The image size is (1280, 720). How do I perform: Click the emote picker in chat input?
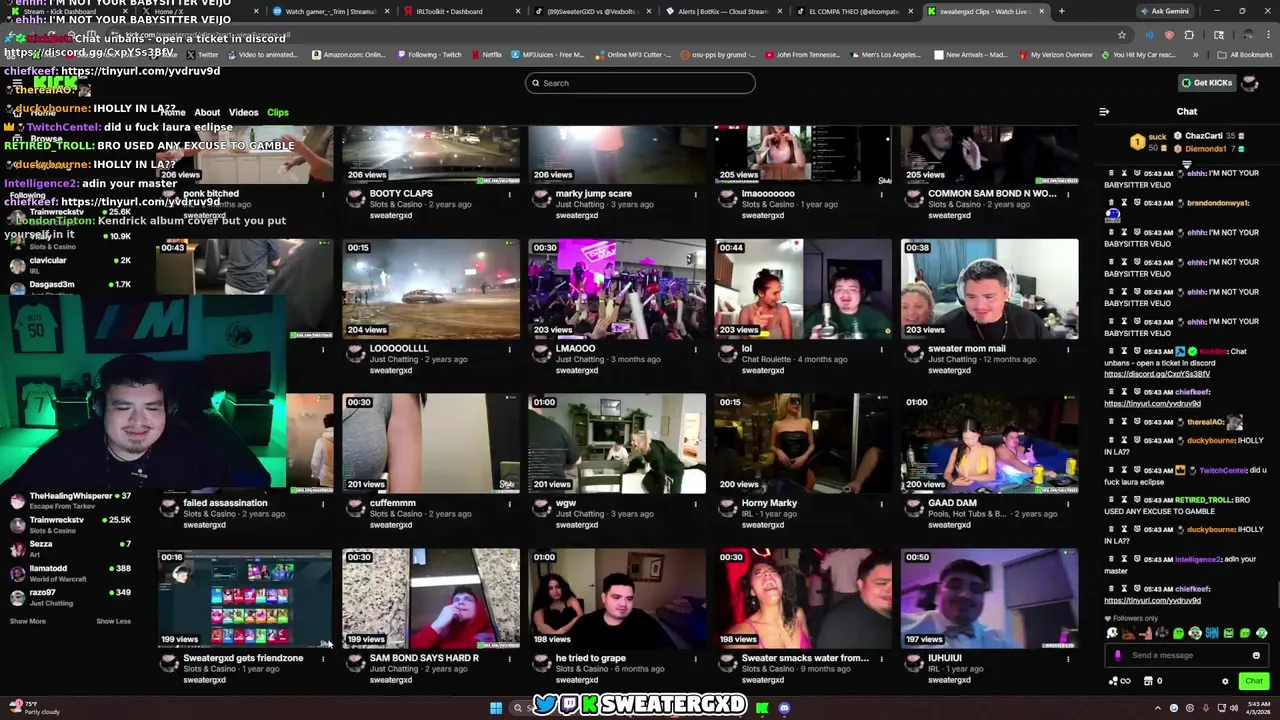pos(1256,655)
